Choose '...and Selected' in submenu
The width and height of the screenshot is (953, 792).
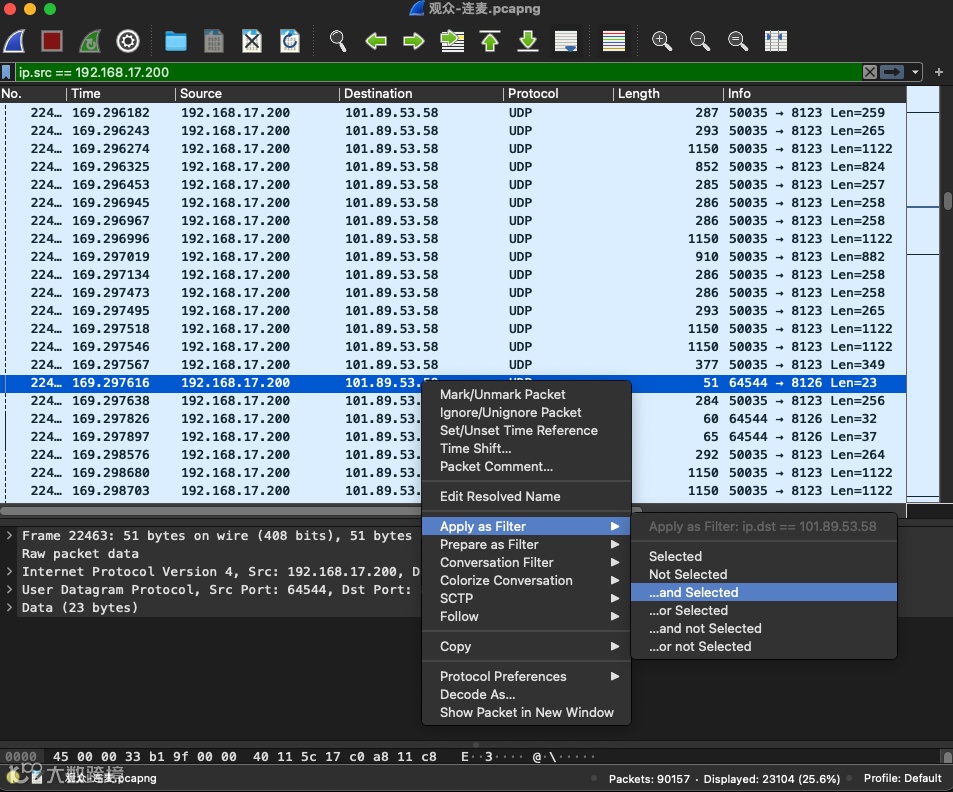pos(693,593)
